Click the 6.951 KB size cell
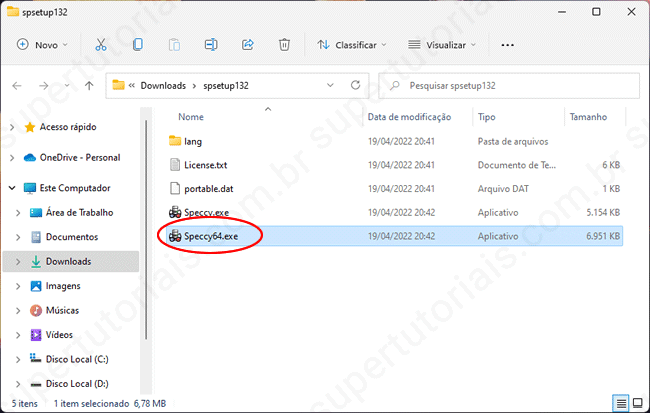Viewport: 650px width, 413px height. coord(603,236)
